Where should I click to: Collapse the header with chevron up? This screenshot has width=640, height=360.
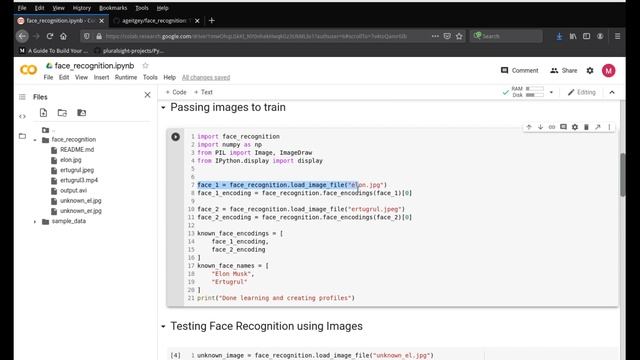coord(612,92)
